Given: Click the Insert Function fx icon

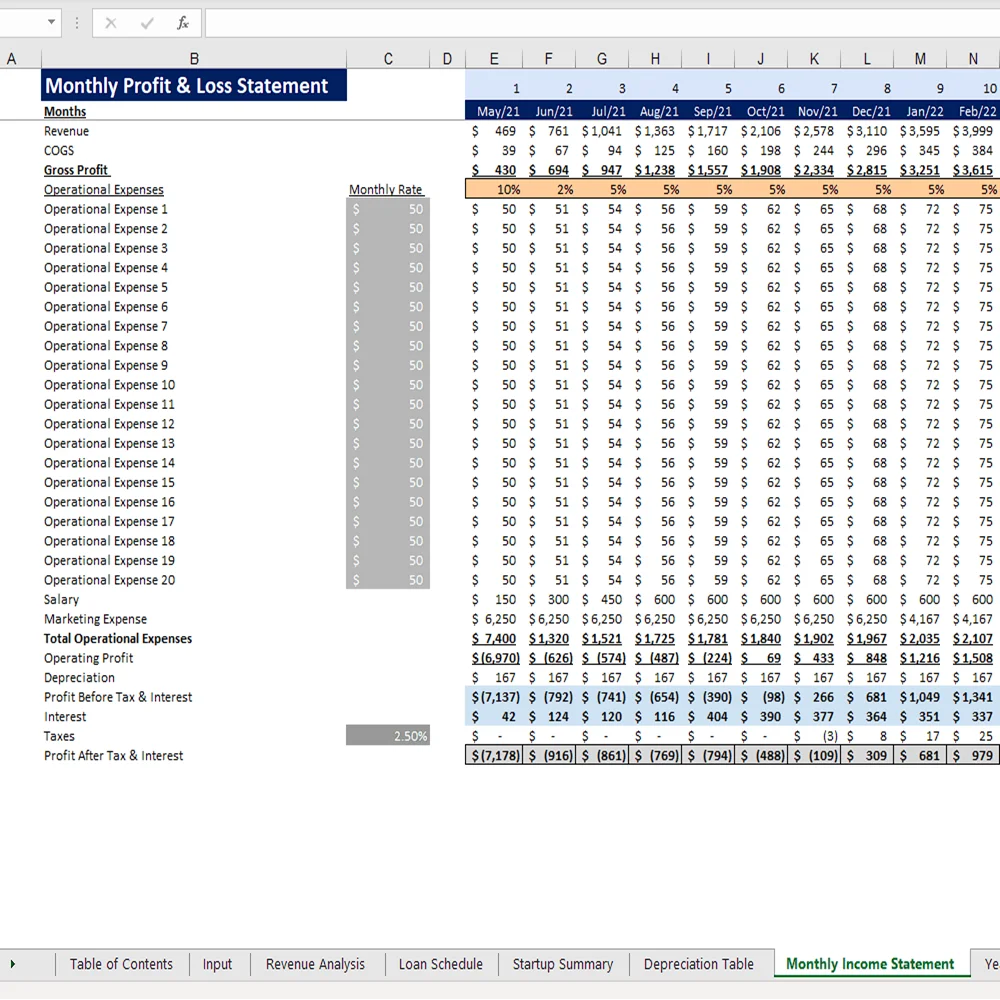Looking at the screenshot, I should pyautogui.click(x=182, y=23).
